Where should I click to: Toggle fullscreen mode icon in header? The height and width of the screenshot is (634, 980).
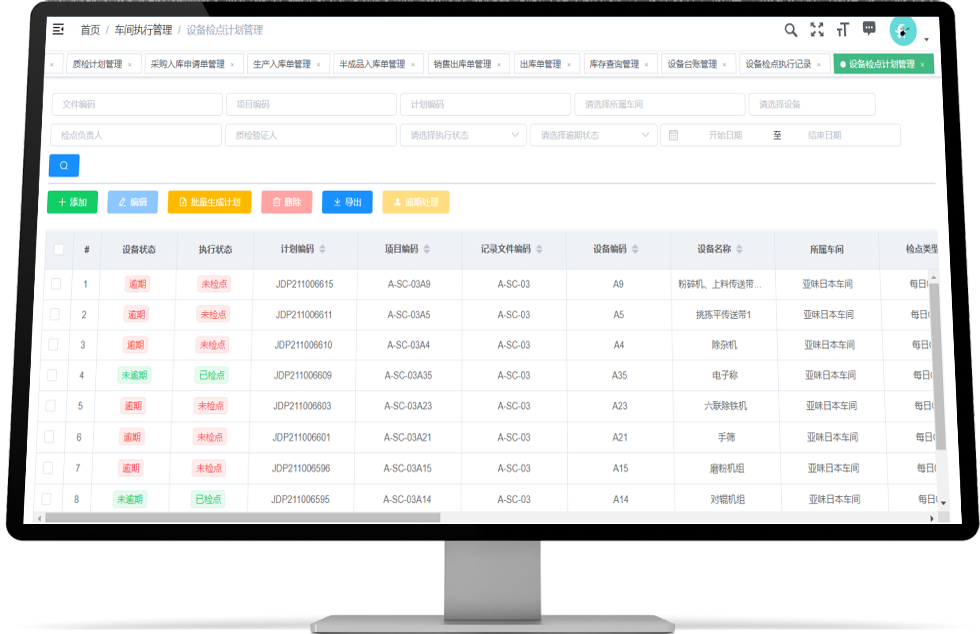[x=817, y=30]
